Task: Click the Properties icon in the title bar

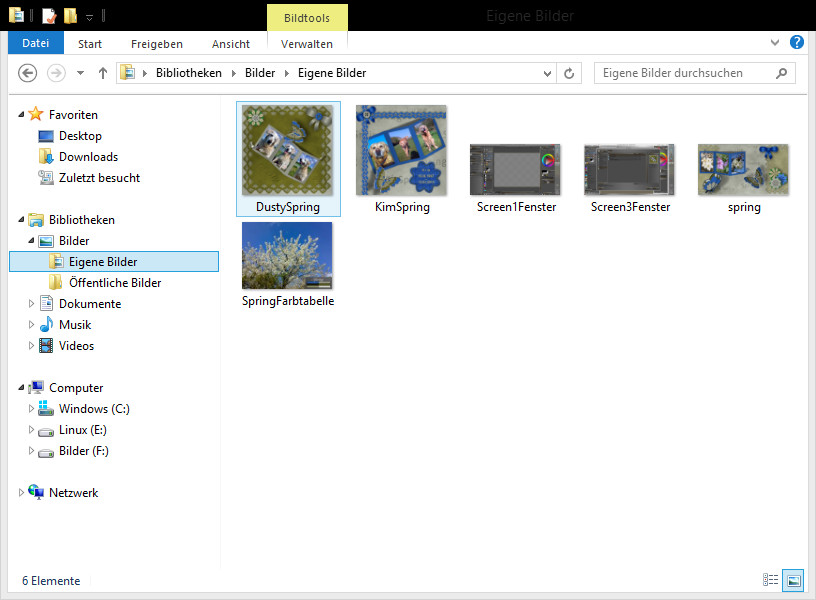Action: click(48, 16)
